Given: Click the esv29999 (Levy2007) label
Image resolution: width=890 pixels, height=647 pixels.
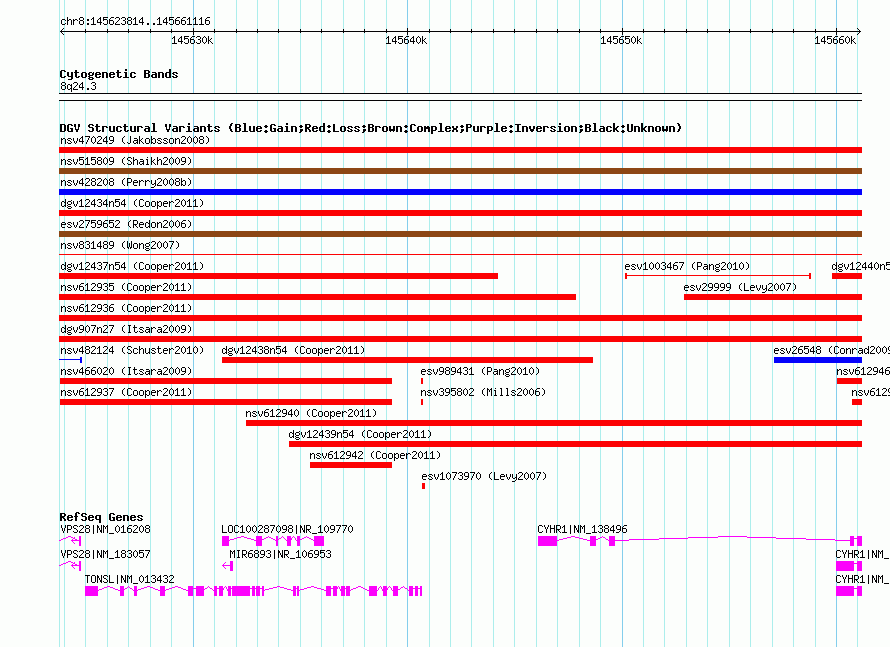Looking at the screenshot, I should (x=740, y=287).
